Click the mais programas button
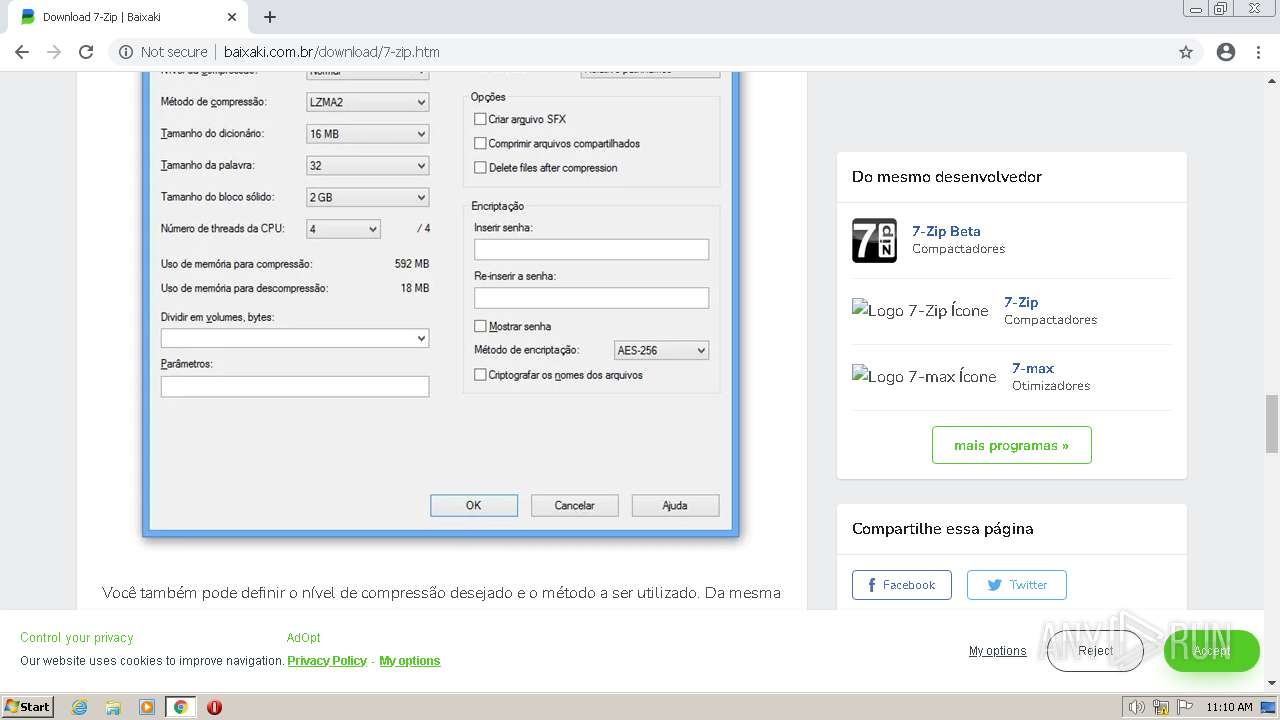 1011,445
